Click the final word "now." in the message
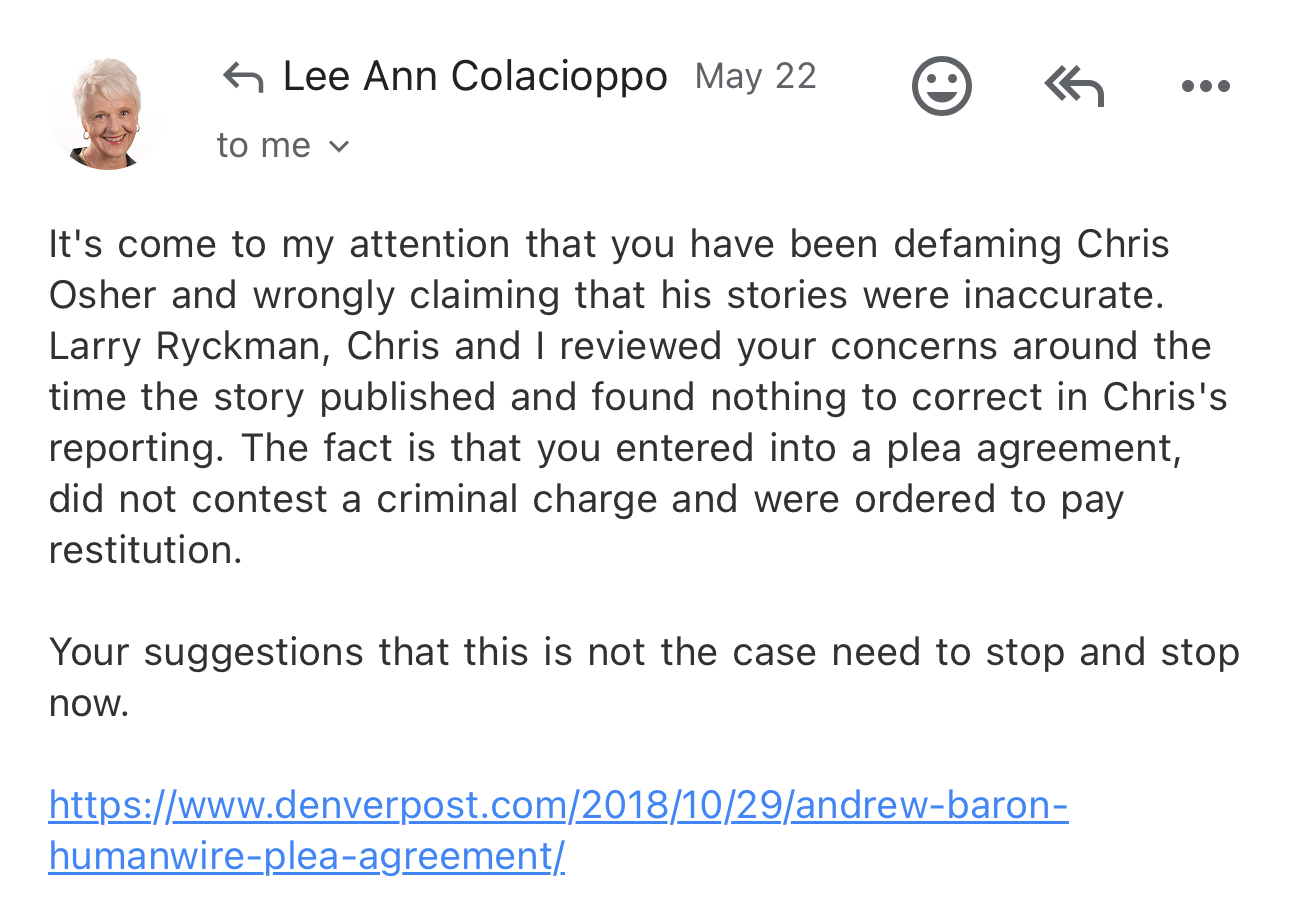Screen dimensions: 1290x924 [x=89, y=704]
